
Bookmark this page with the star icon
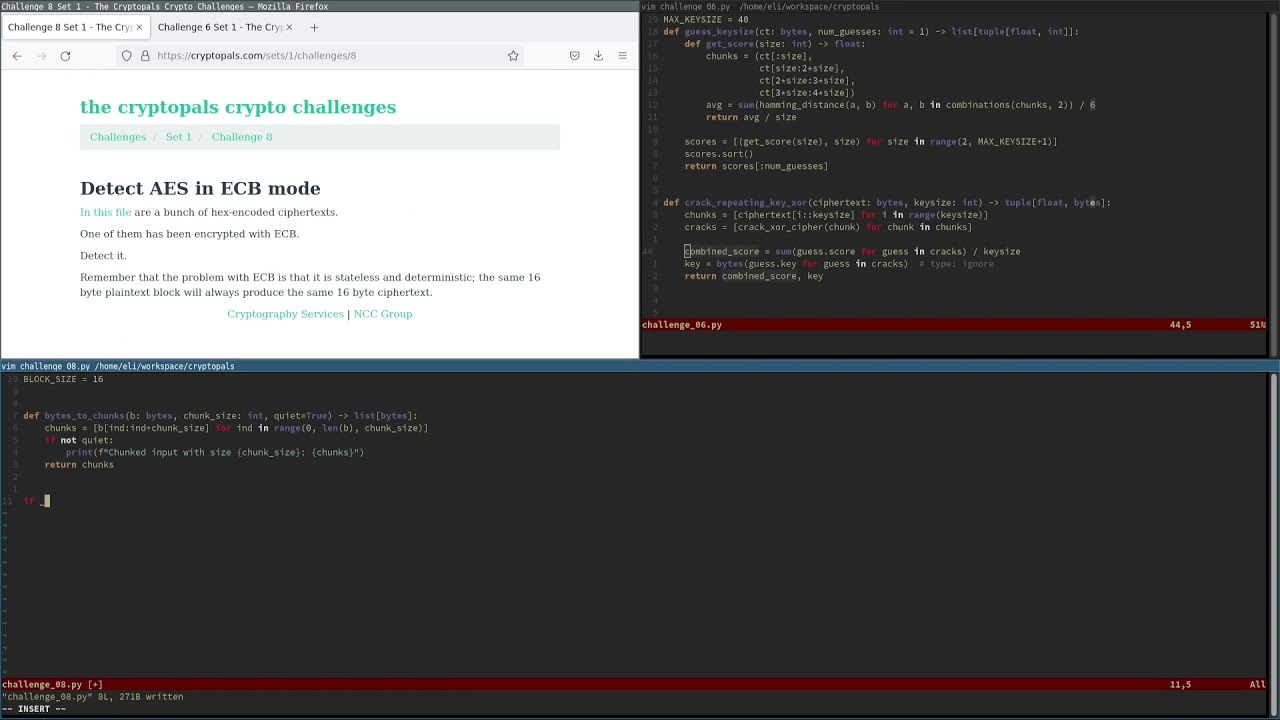coord(513,56)
